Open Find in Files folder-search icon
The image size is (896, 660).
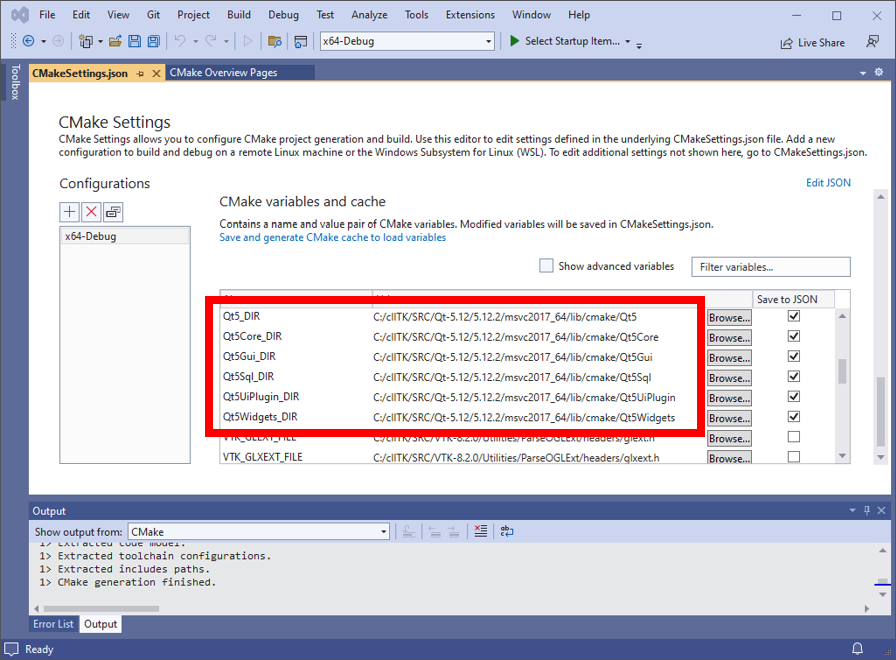(x=275, y=41)
